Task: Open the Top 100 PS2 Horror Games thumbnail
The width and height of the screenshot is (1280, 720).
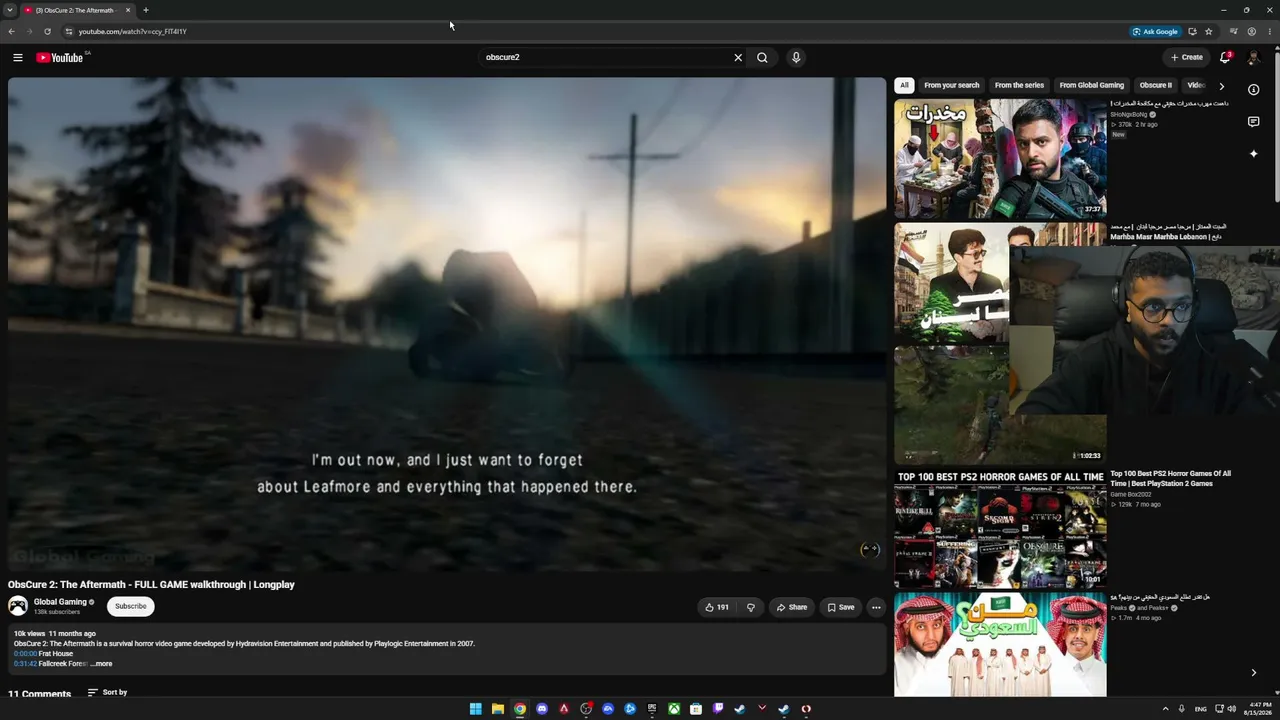Action: click(1000, 529)
